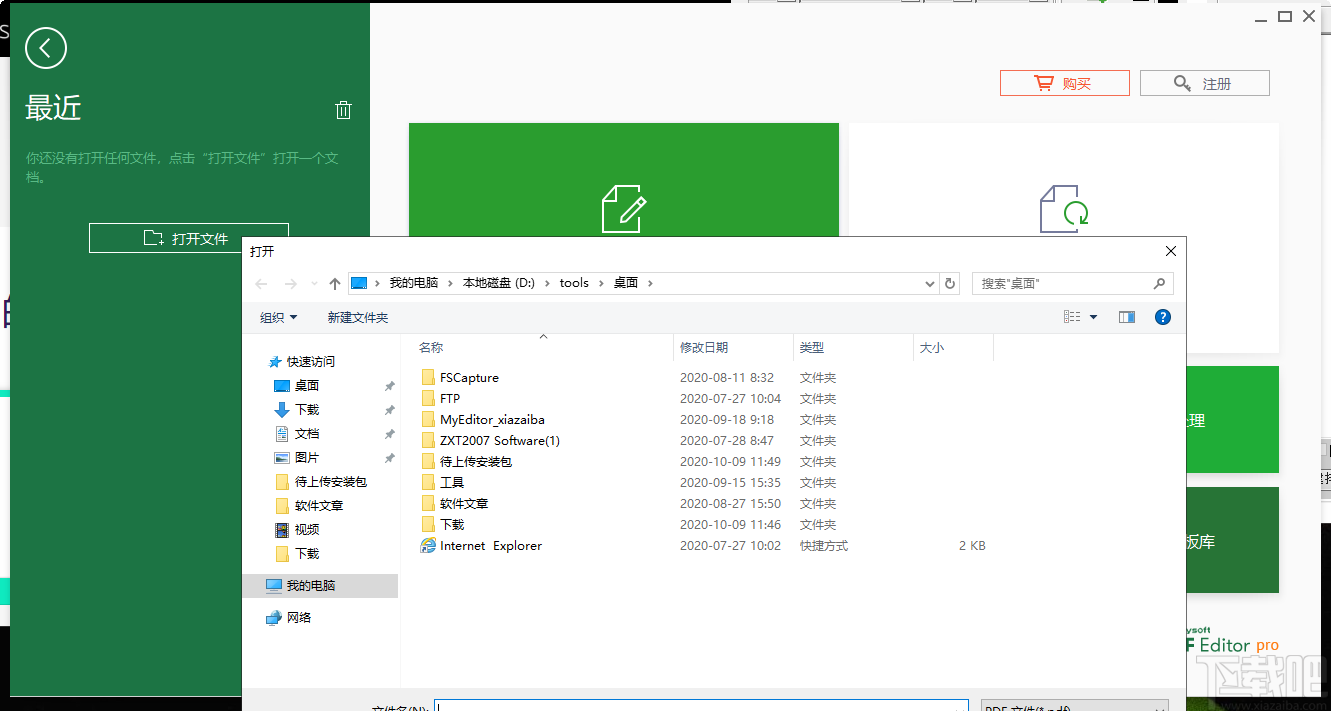1331x711 pixels.
Task: Select 视频 in navigation pane
Action: pyautogui.click(x=307, y=530)
